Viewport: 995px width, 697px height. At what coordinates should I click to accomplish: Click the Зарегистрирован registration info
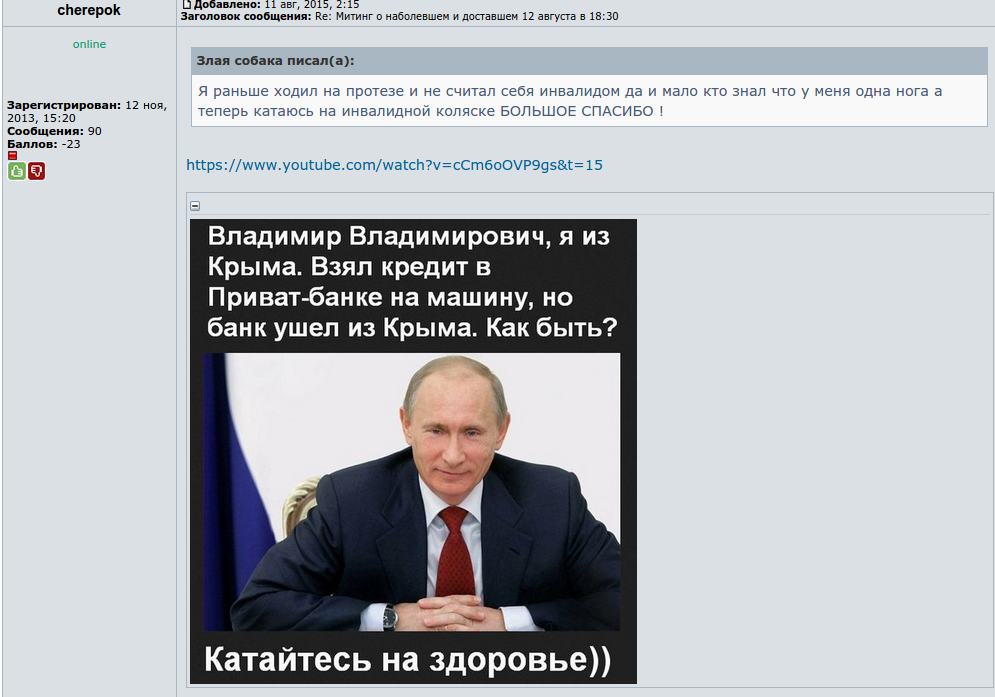coord(87,112)
